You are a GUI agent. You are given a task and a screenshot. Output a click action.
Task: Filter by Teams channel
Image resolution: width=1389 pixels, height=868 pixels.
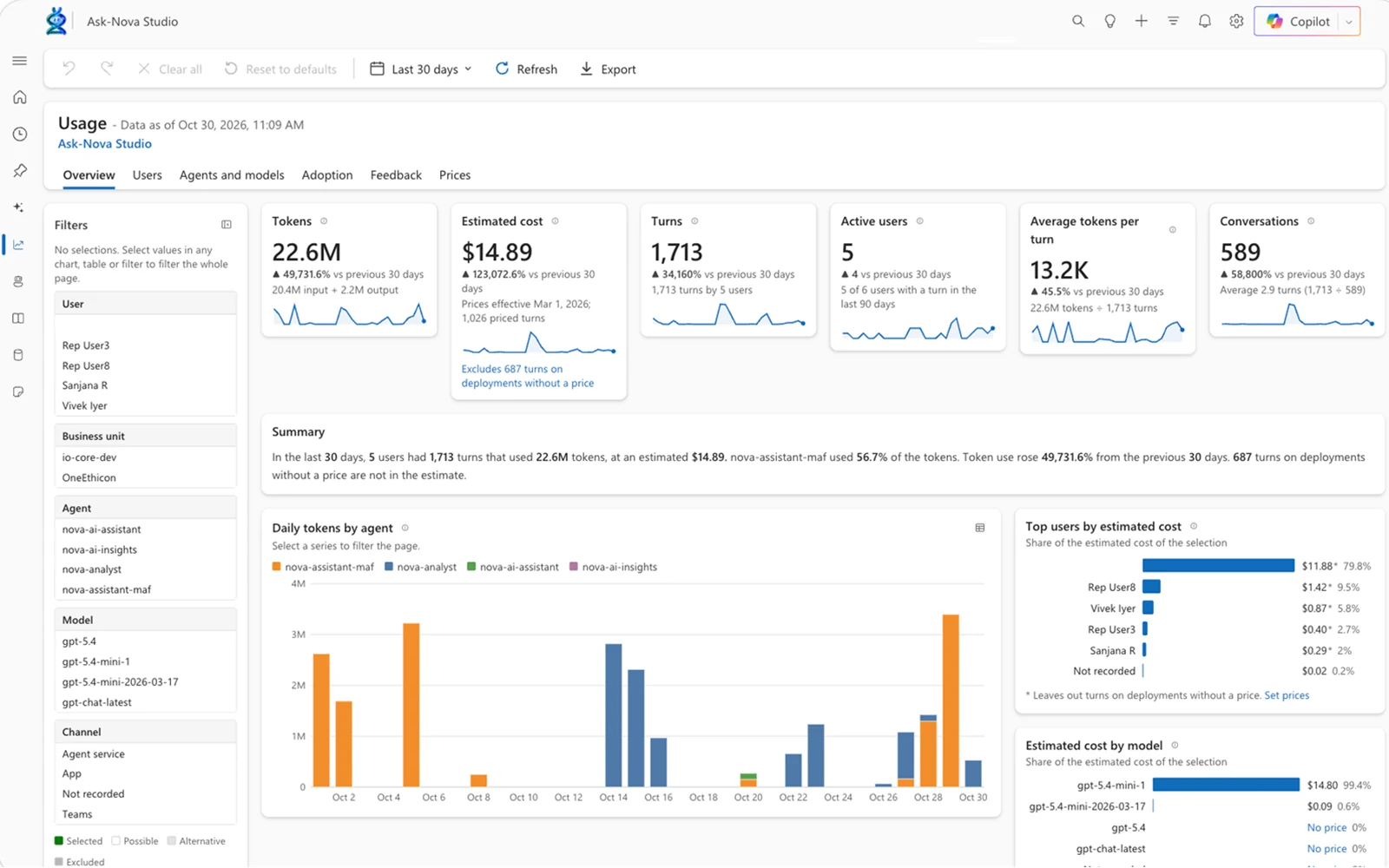145,814
